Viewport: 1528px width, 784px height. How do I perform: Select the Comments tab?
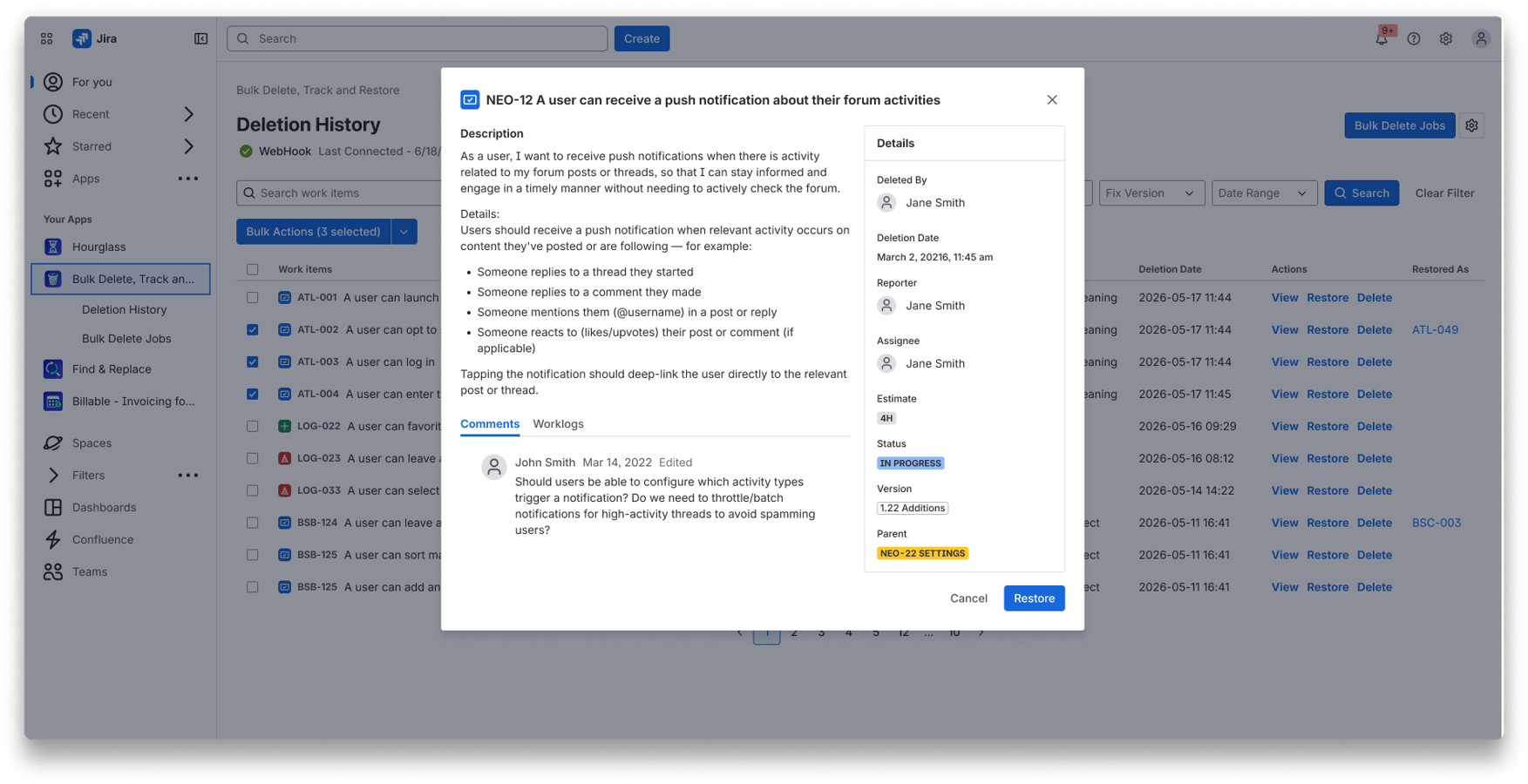(490, 424)
